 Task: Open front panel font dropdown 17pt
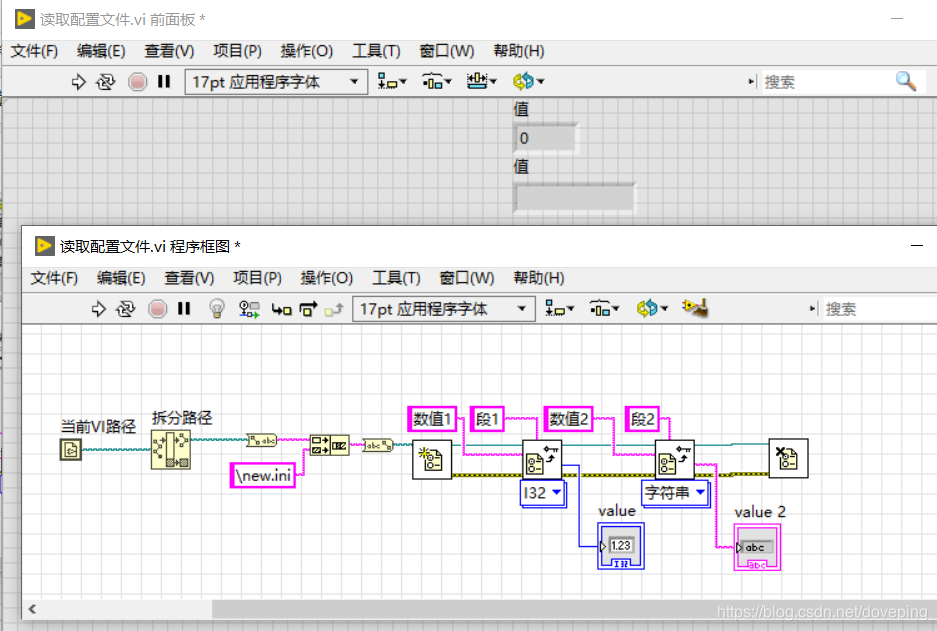(x=275, y=82)
